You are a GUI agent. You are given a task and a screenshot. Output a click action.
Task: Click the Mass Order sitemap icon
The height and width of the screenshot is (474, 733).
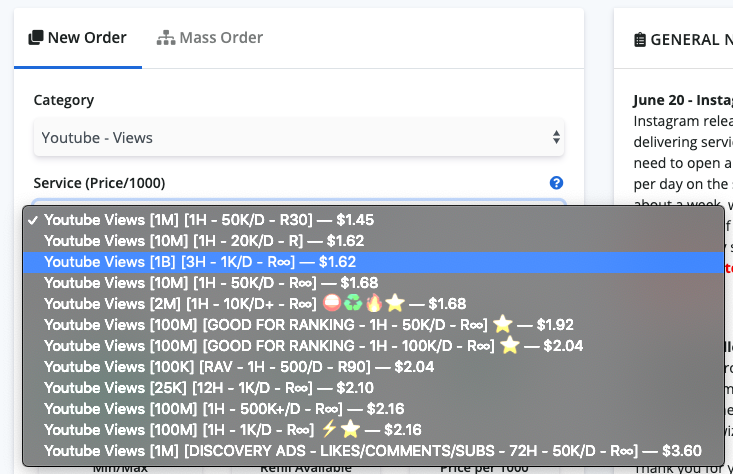(165, 38)
